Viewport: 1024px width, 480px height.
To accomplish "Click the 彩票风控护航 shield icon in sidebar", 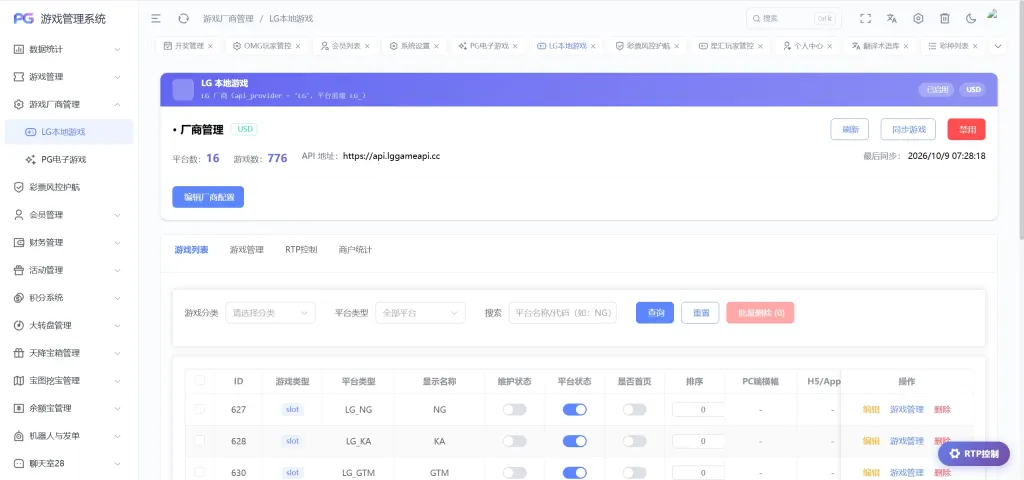I will coord(19,187).
